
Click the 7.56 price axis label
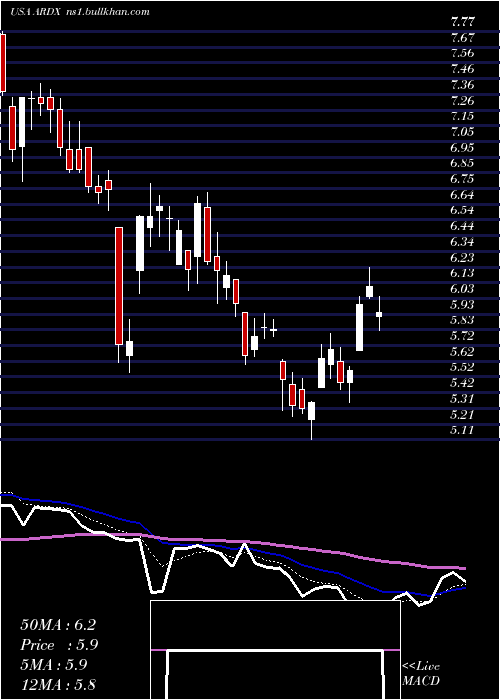coord(462,53)
